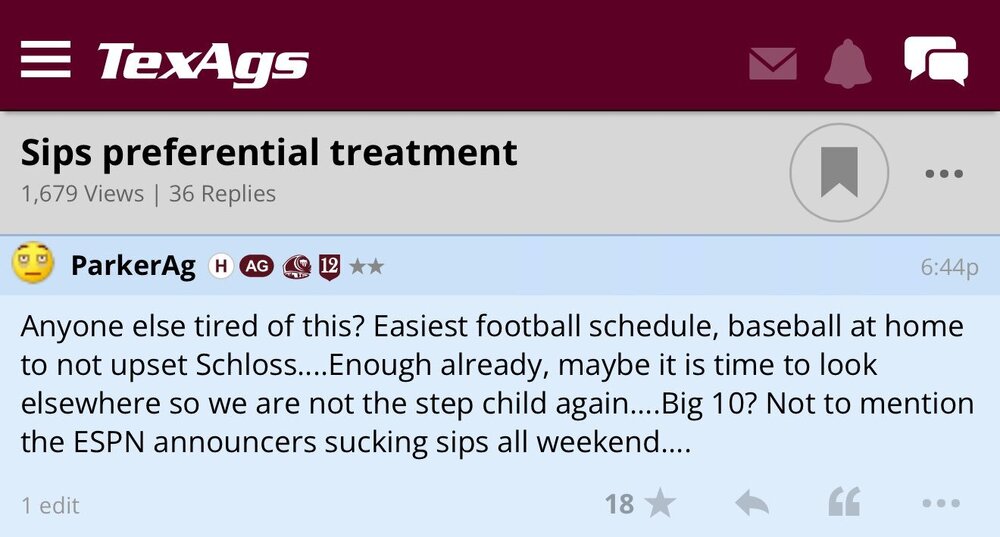Click the maroon AG badge
The height and width of the screenshot is (537, 1000).
tap(256, 267)
